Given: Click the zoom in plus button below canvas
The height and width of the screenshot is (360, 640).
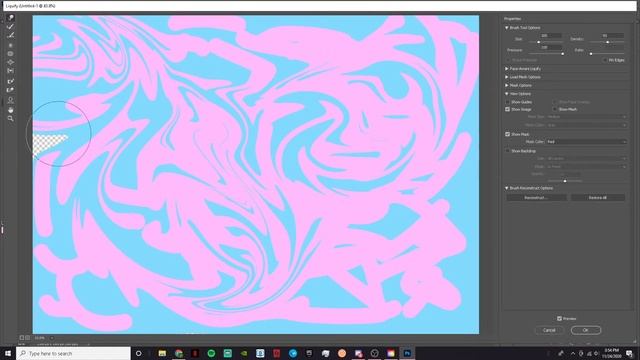Looking at the screenshot, I should (28, 338).
